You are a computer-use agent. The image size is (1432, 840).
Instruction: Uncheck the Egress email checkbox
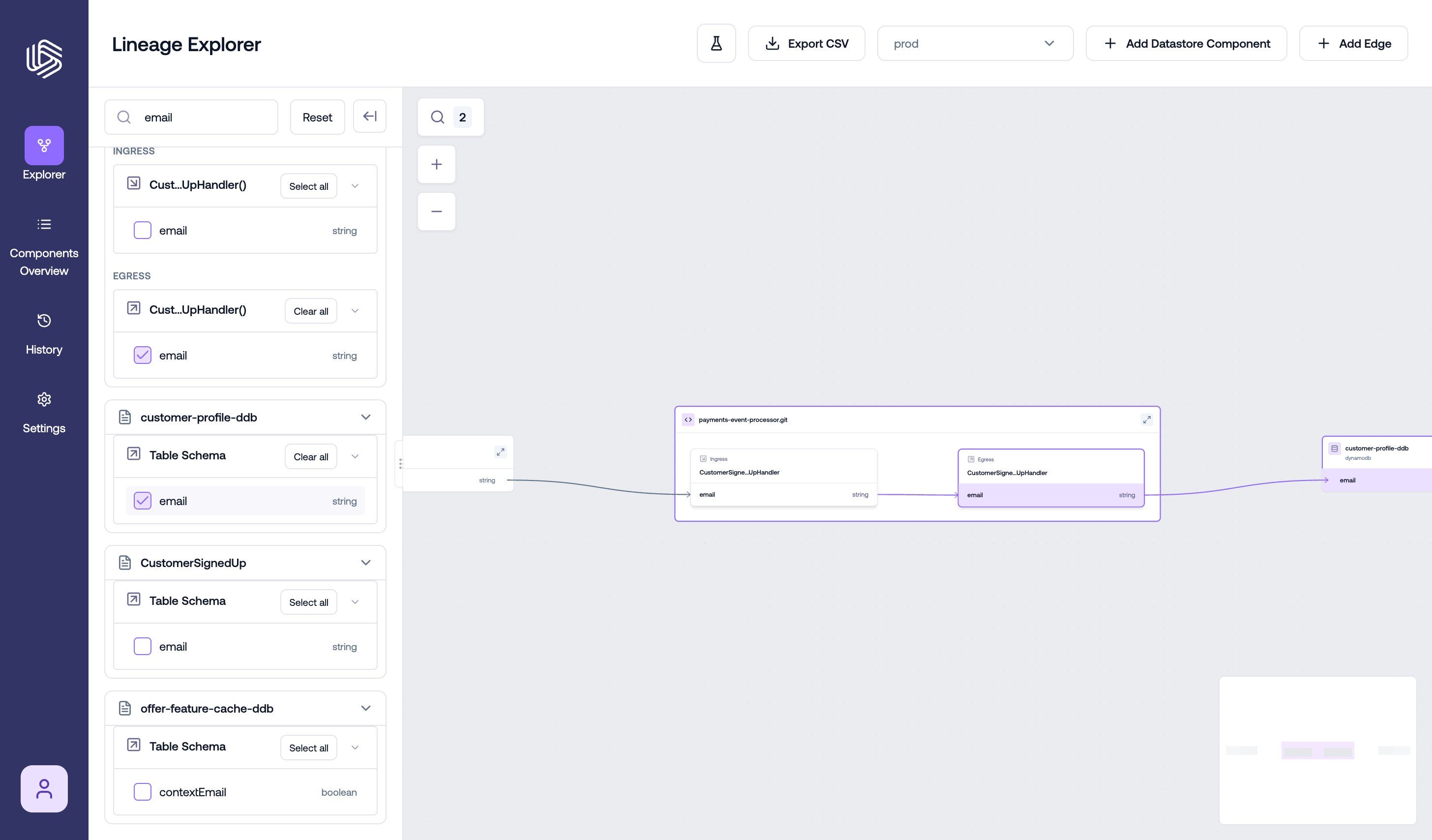coord(142,355)
